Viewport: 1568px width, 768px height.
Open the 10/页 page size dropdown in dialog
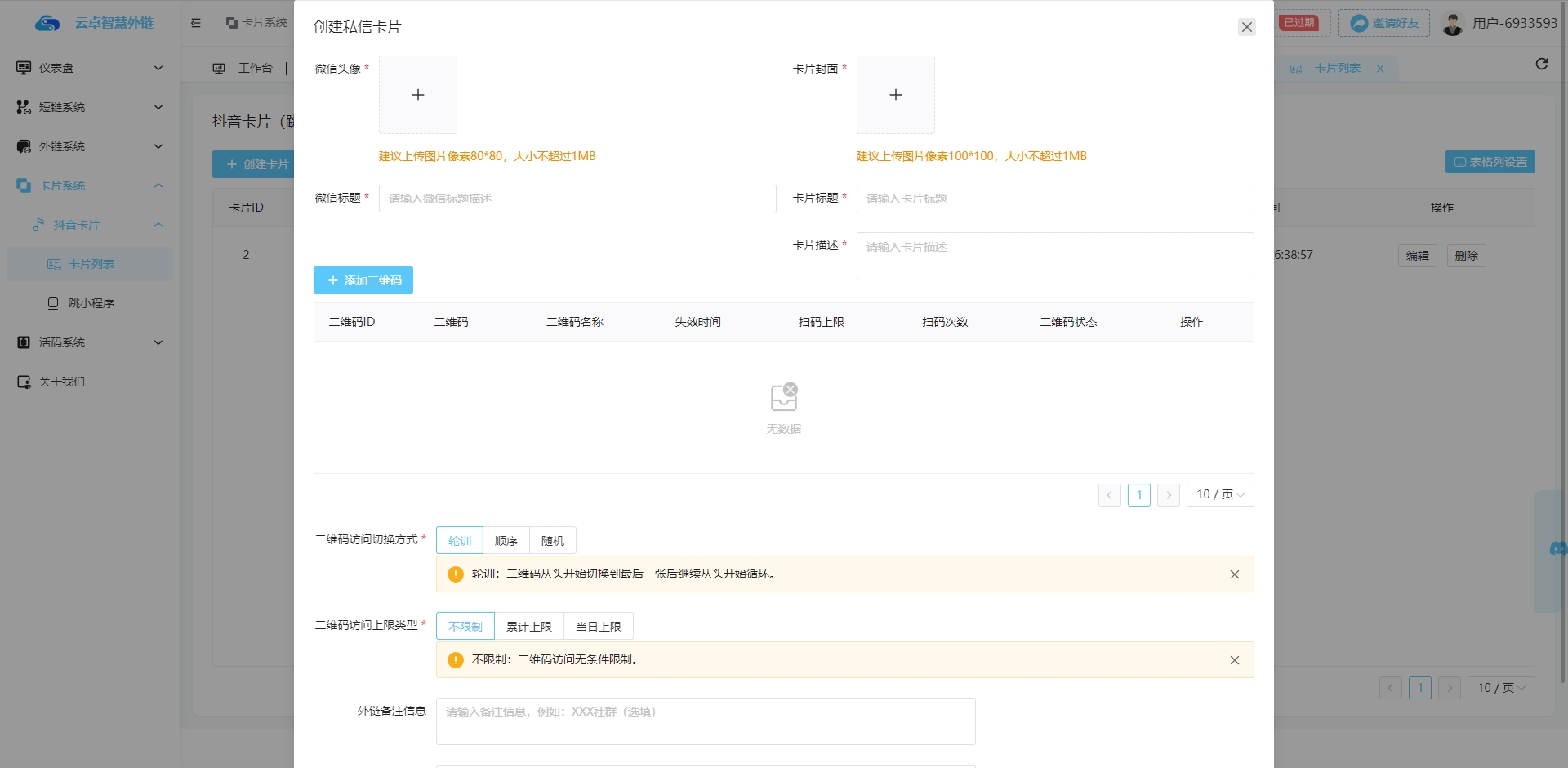(x=1219, y=495)
